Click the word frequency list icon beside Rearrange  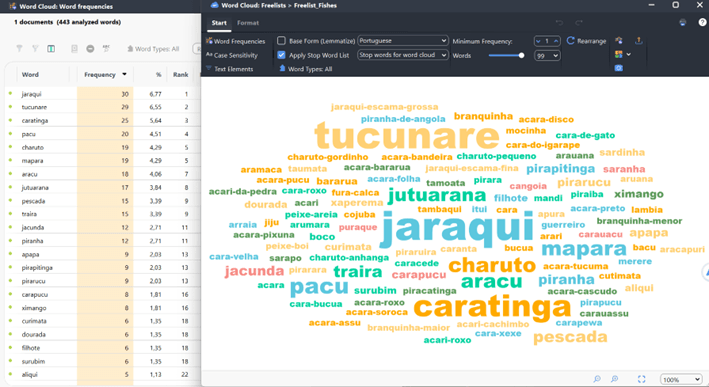(619, 41)
